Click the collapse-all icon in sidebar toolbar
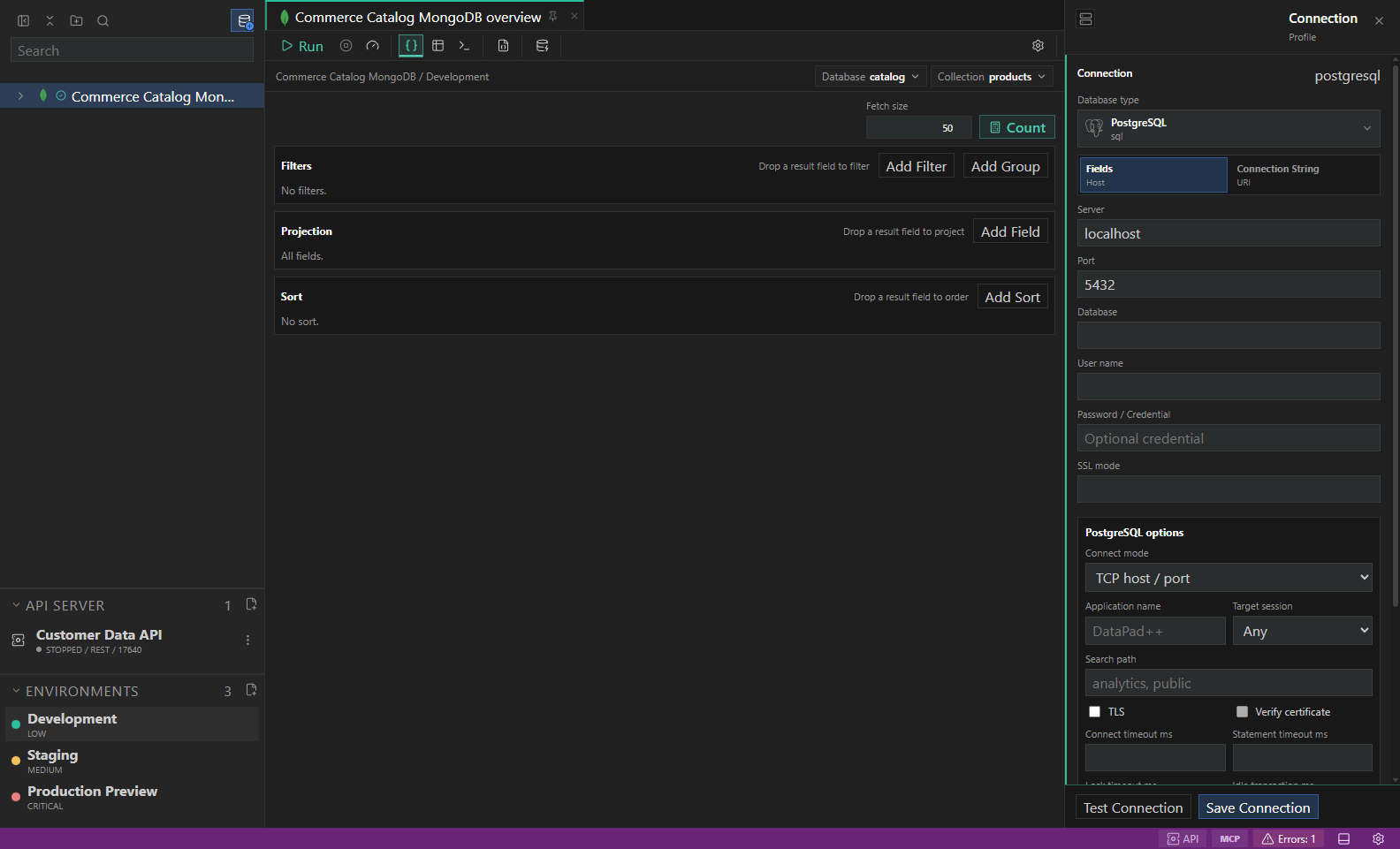 [50, 20]
